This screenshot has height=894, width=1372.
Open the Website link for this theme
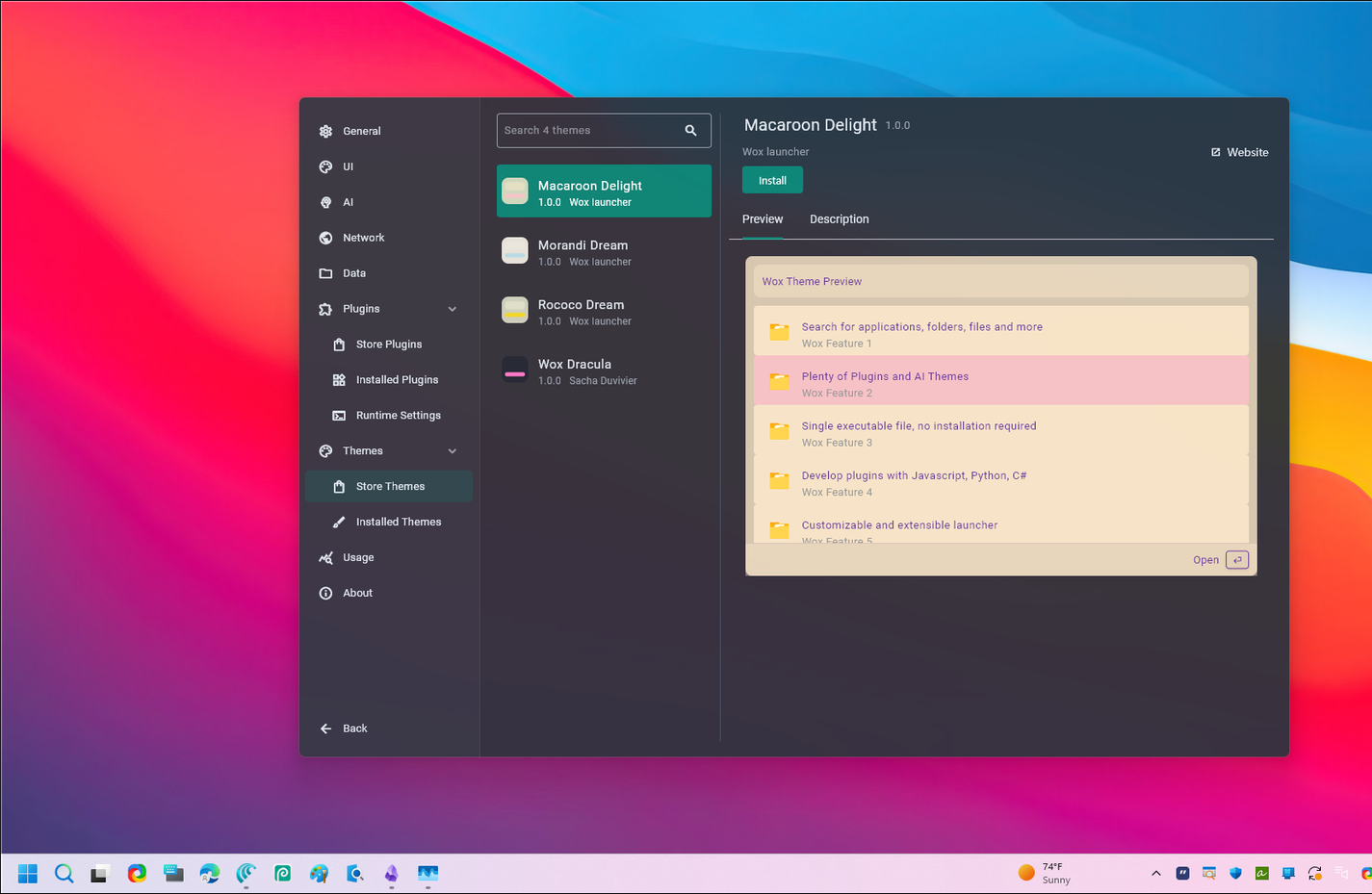(x=1239, y=152)
